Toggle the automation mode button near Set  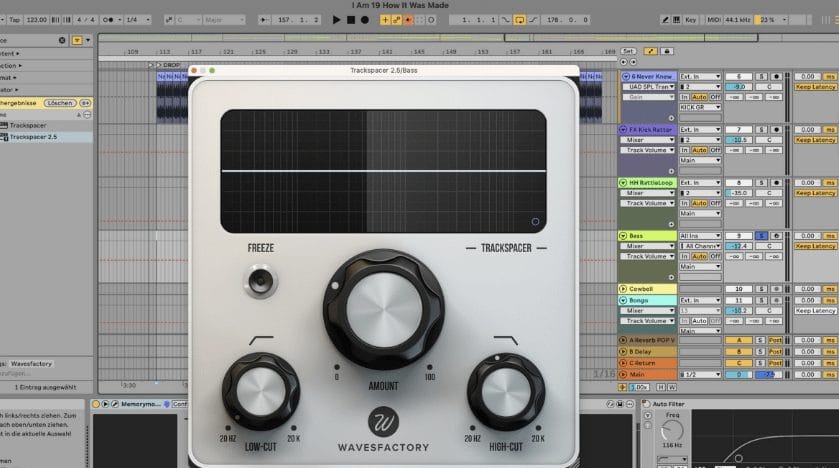651,51
